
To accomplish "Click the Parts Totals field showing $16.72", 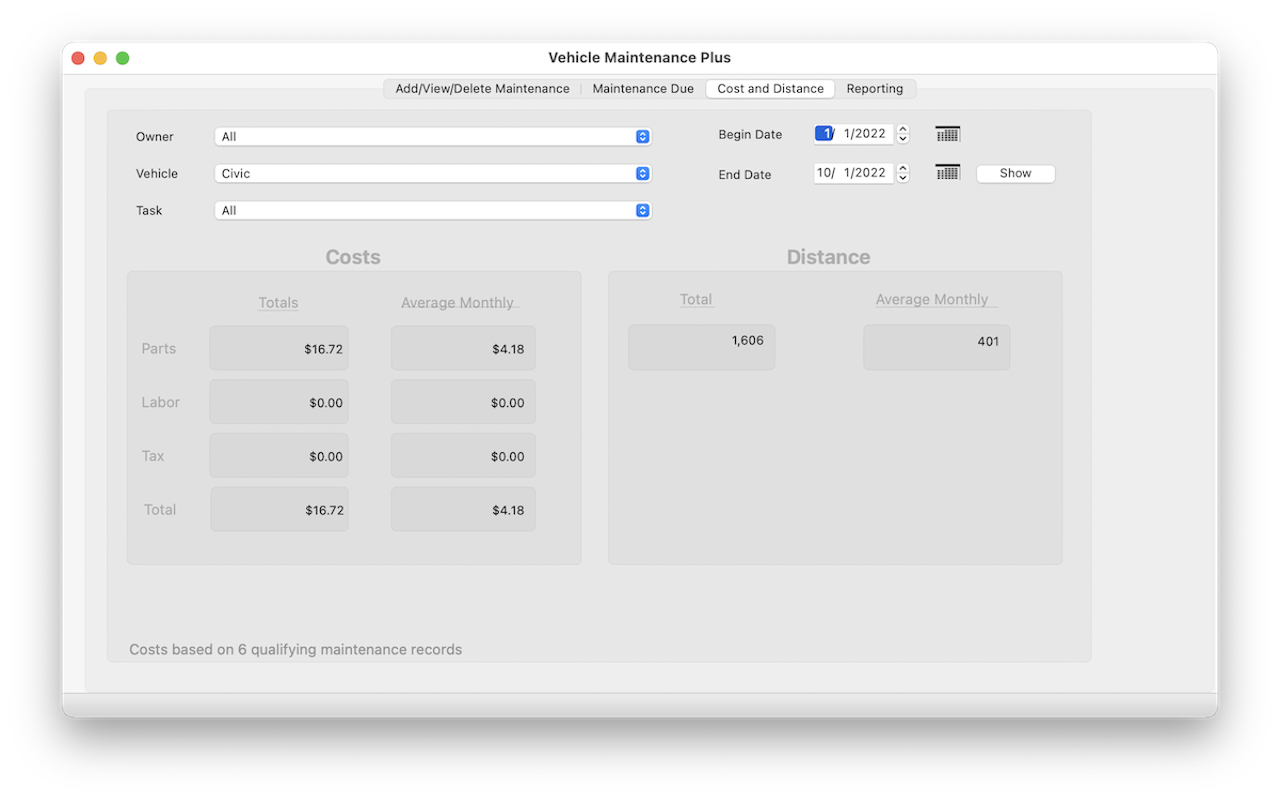I will [279, 349].
